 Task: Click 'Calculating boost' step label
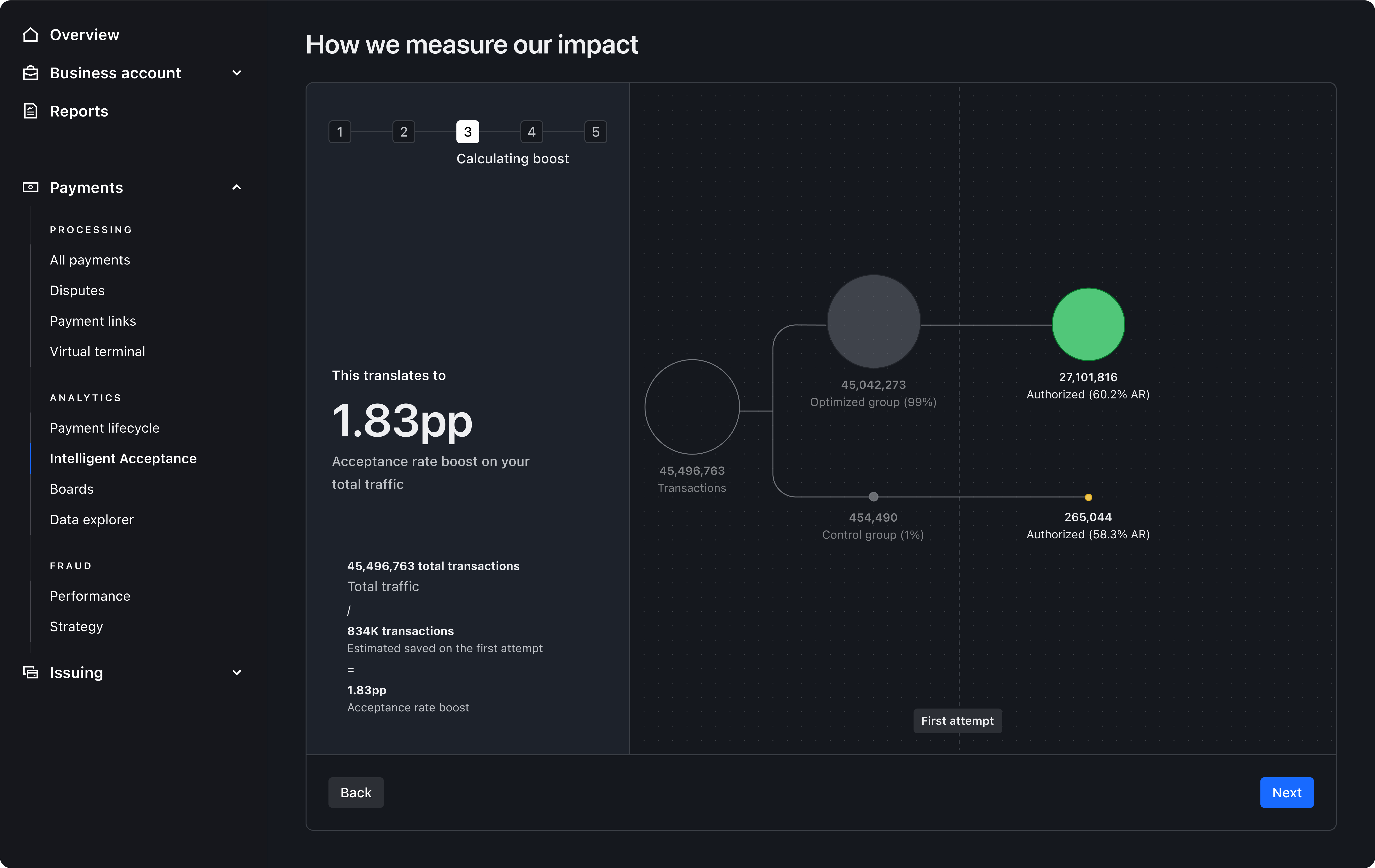[x=513, y=159]
